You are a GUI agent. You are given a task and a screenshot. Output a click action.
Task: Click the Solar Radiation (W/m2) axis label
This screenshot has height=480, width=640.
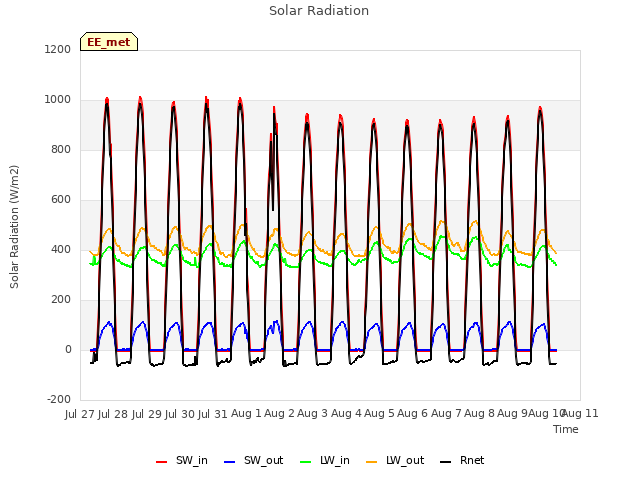(14, 227)
